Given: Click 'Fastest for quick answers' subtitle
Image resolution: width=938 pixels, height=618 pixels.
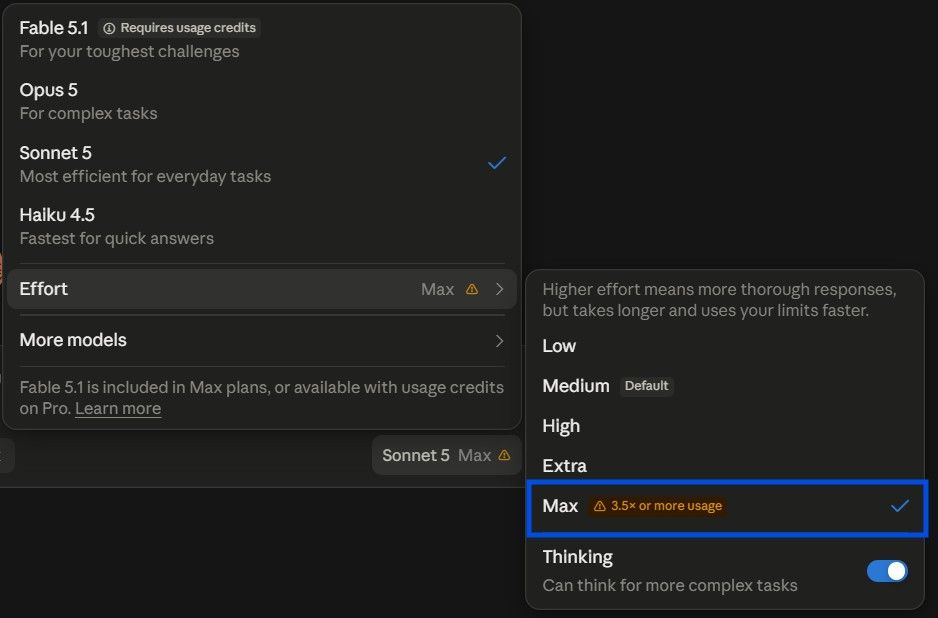Looking at the screenshot, I should click(117, 239).
